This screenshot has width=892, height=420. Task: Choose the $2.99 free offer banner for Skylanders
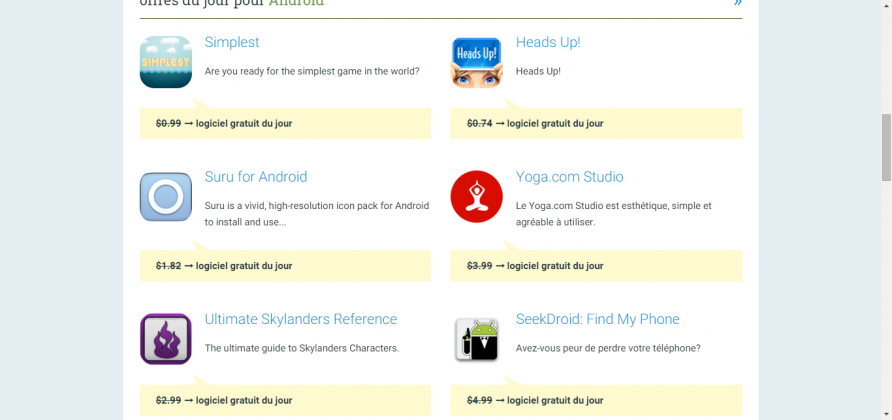tap(285, 400)
